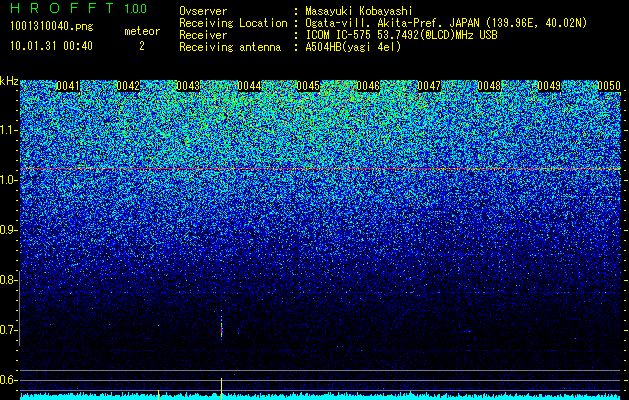The image size is (629, 400).
Task: Click the 0050 time marker
Action: pos(609,86)
